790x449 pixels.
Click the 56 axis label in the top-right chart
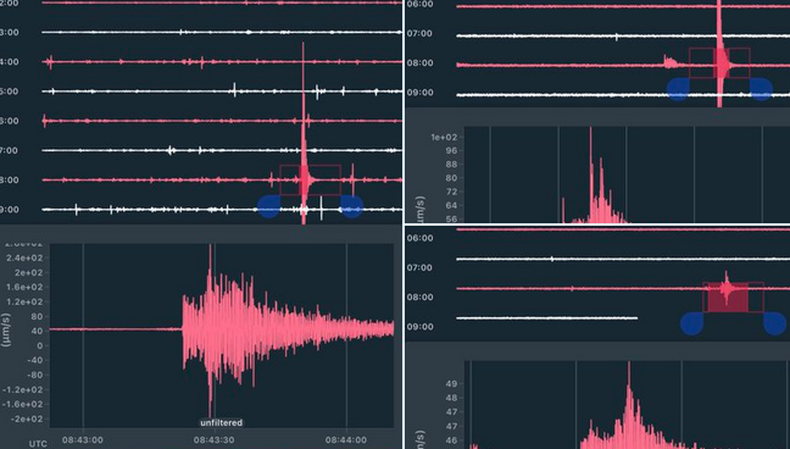pos(451,219)
